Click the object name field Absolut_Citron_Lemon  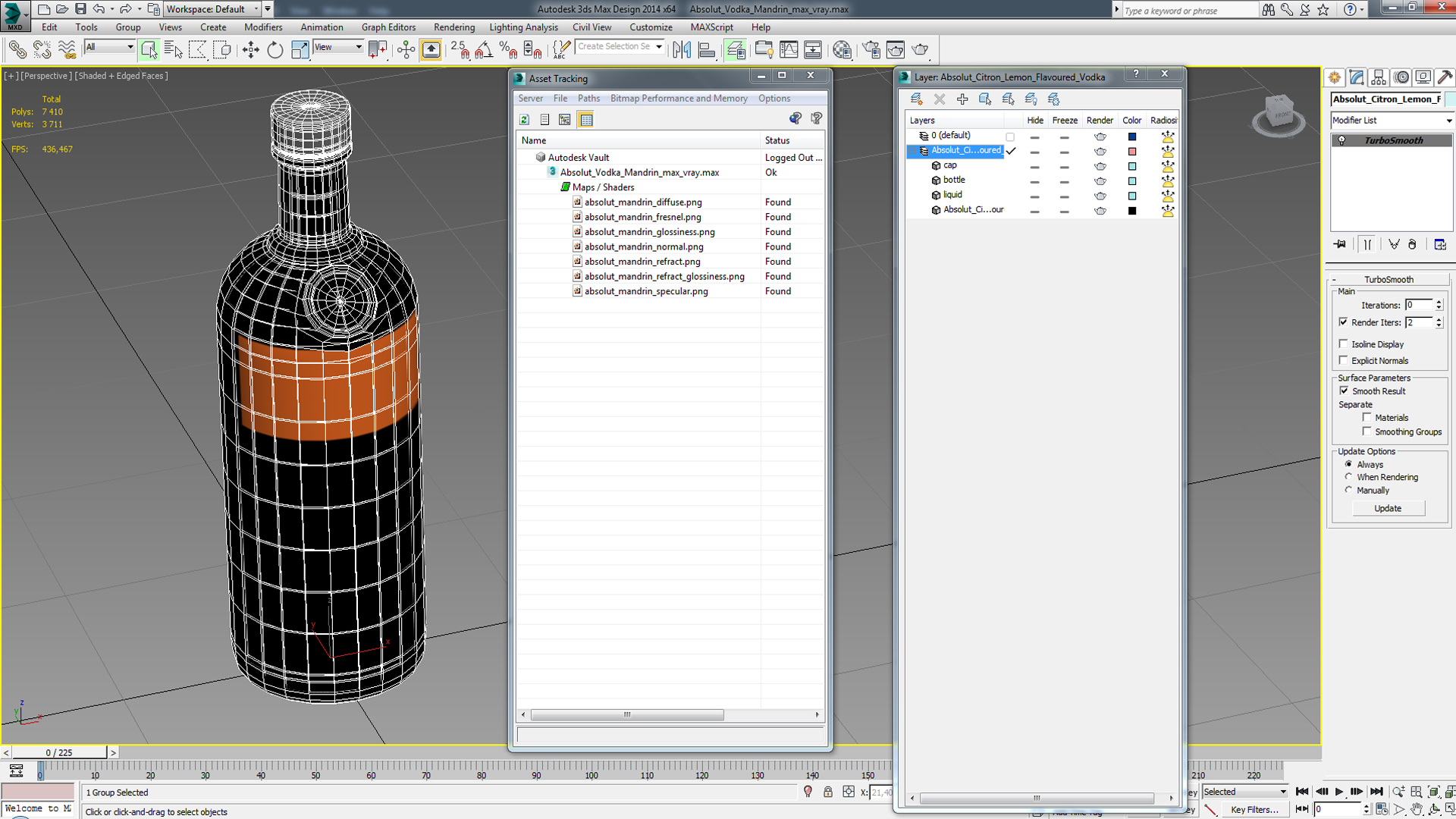pyautogui.click(x=1387, y=99)
